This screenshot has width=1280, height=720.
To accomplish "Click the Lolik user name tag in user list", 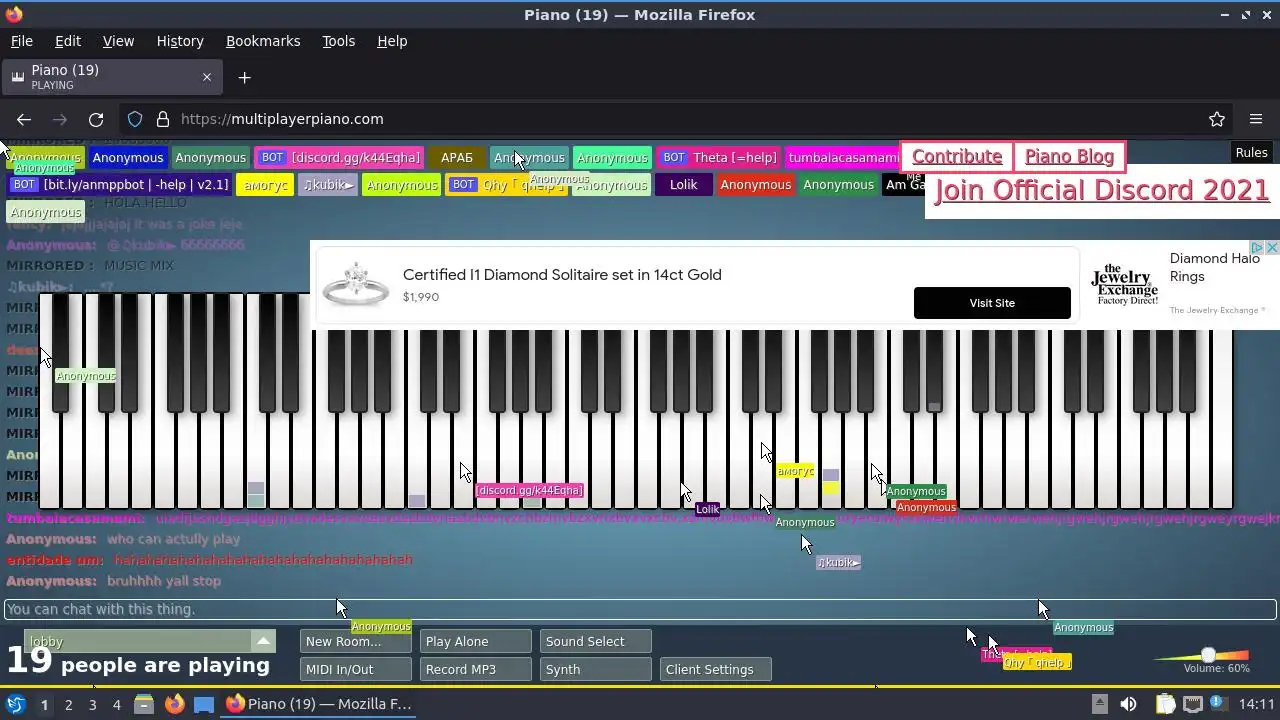I will point(684,184).
